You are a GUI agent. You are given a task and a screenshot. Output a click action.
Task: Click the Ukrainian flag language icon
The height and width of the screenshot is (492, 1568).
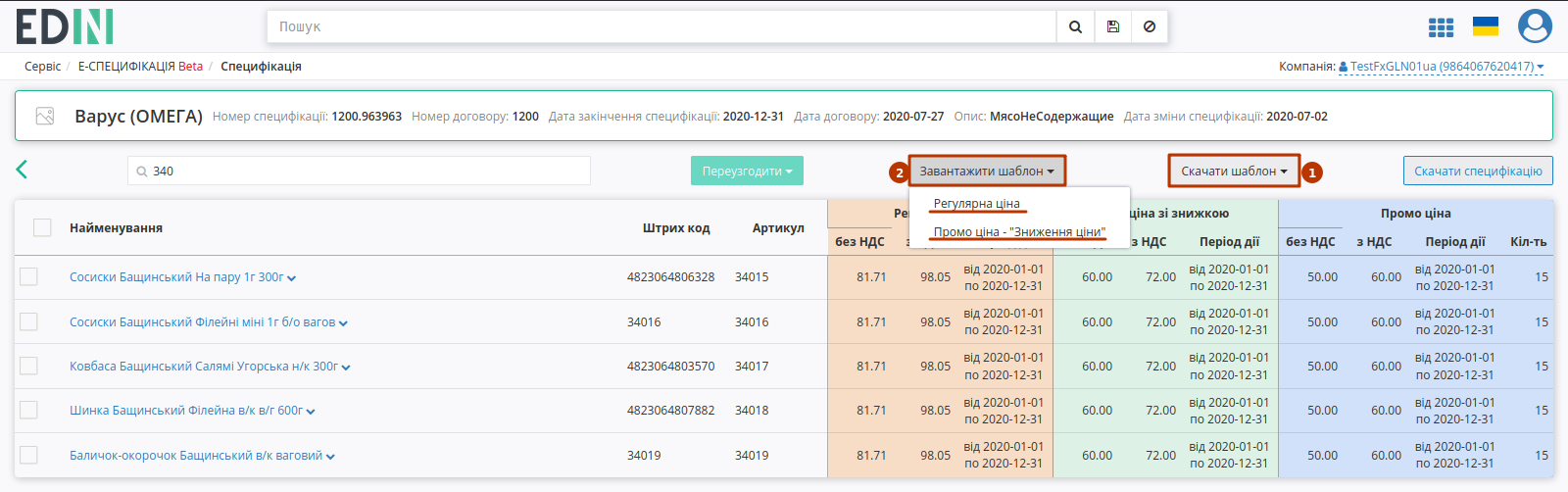coord(1486,26)
